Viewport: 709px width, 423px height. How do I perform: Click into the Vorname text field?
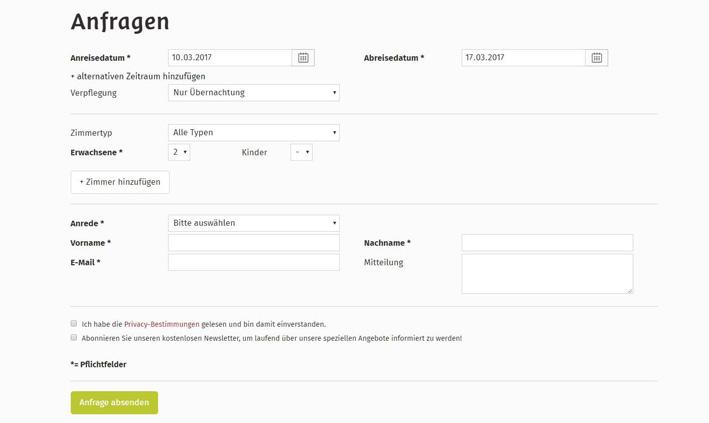(x=254, y=242)
